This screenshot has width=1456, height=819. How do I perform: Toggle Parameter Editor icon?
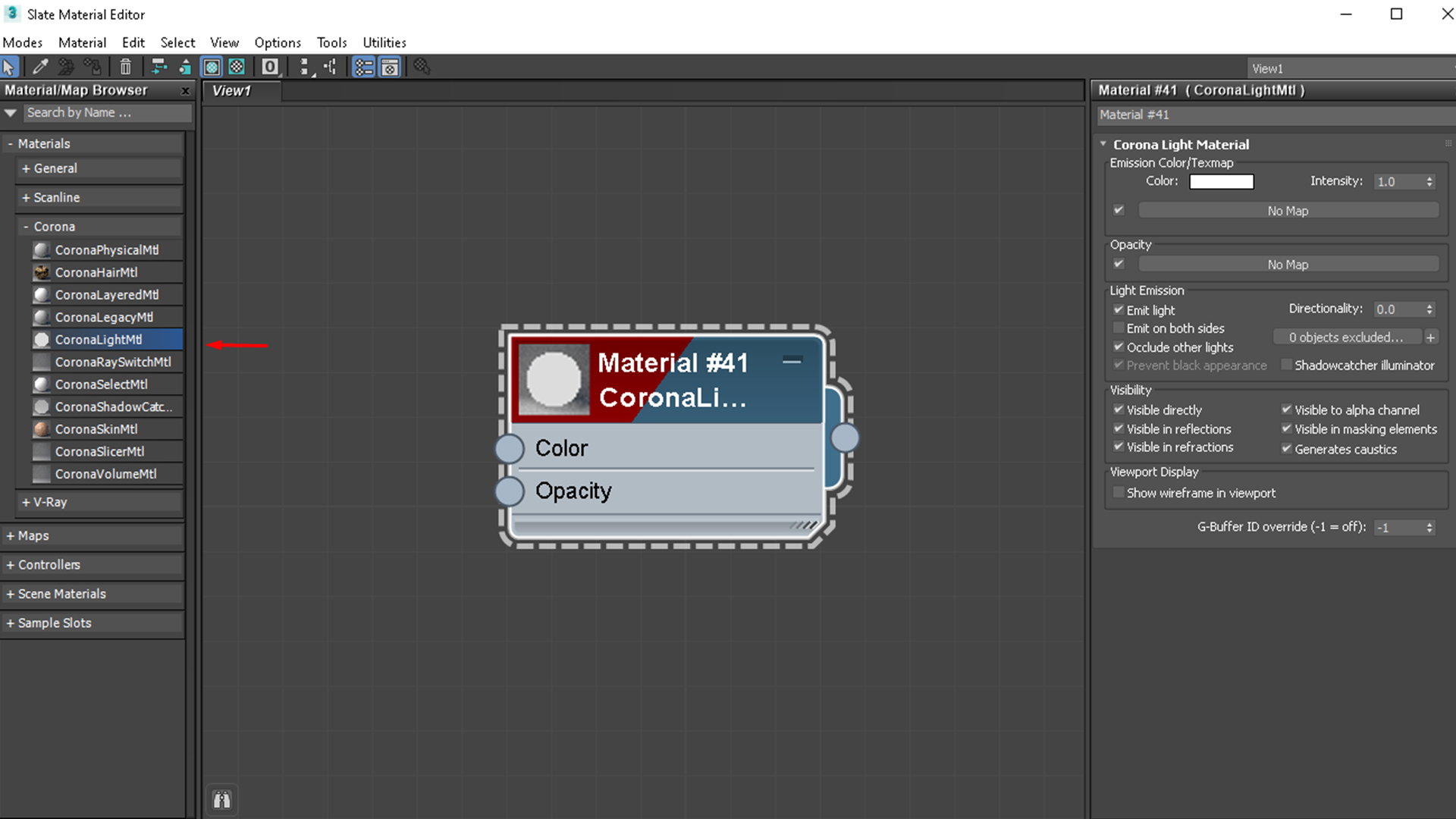coord(390,67)
